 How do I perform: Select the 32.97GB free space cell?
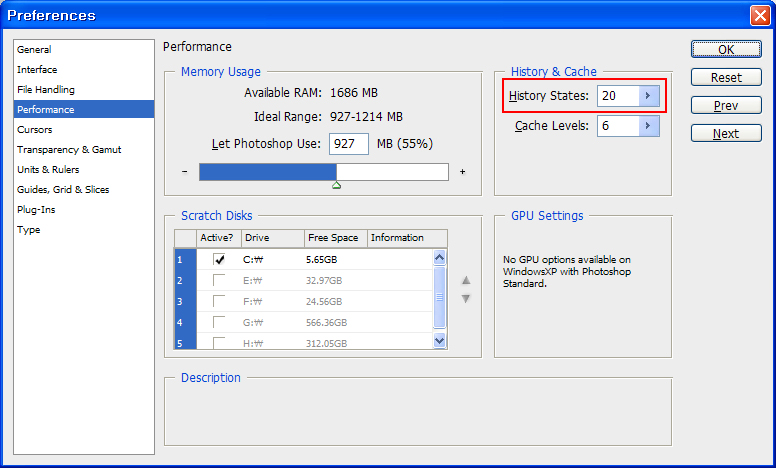[x=324, y=281]
